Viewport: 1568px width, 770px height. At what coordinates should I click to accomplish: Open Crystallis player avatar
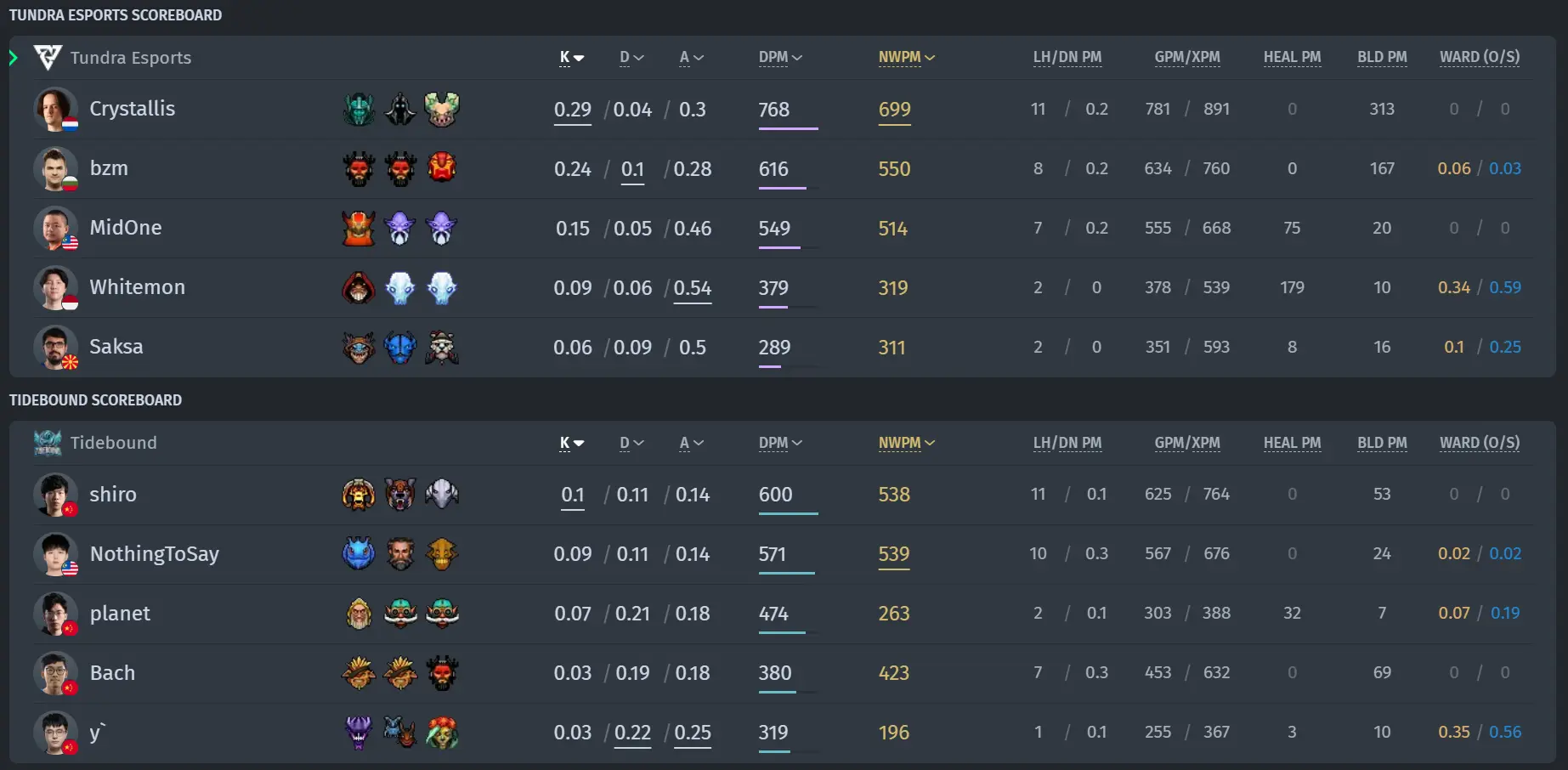tap(56, 110)
